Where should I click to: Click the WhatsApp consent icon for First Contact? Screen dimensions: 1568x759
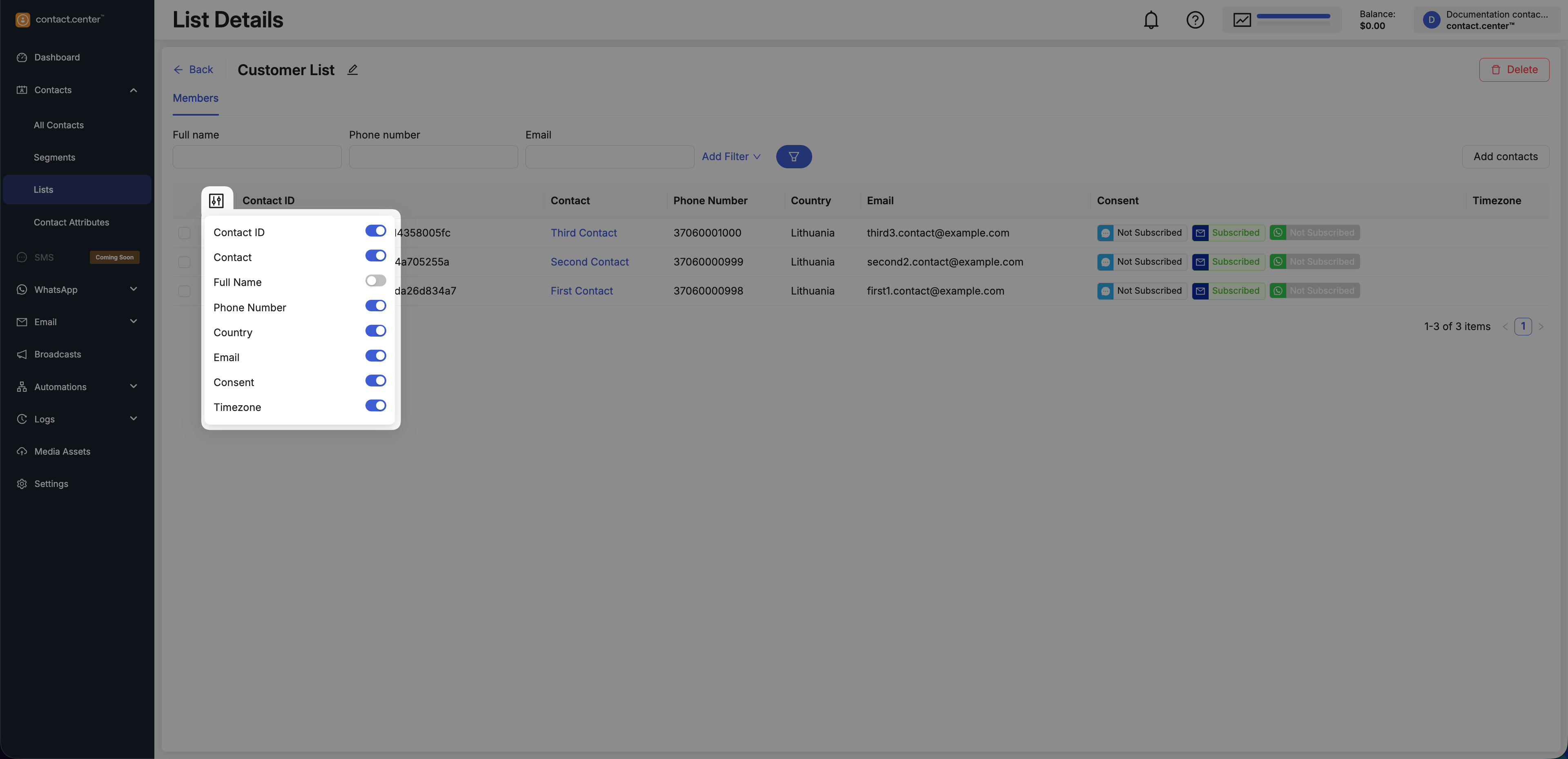coord(1278,291)
